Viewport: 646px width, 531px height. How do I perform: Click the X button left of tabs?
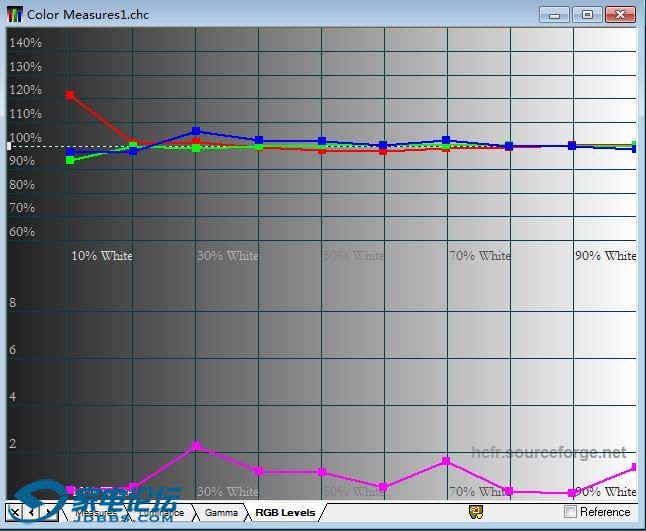[14, 512]
